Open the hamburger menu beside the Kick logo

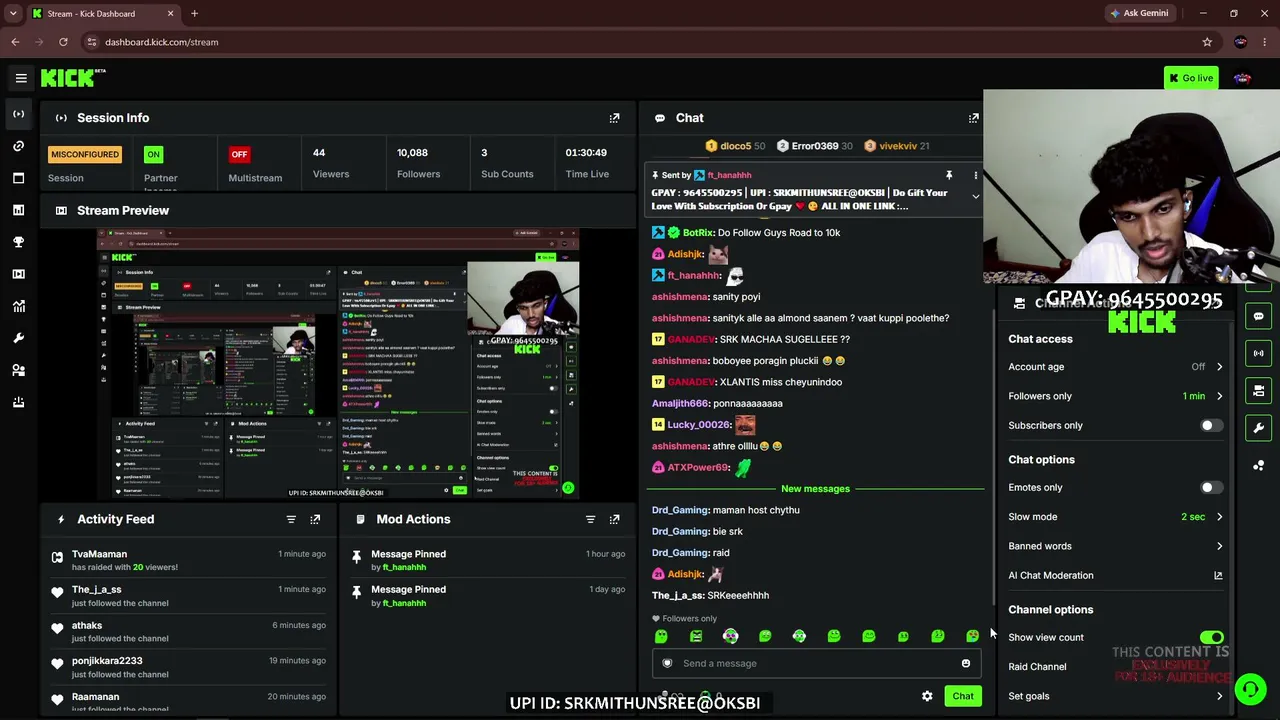click(x=21, y=78)
